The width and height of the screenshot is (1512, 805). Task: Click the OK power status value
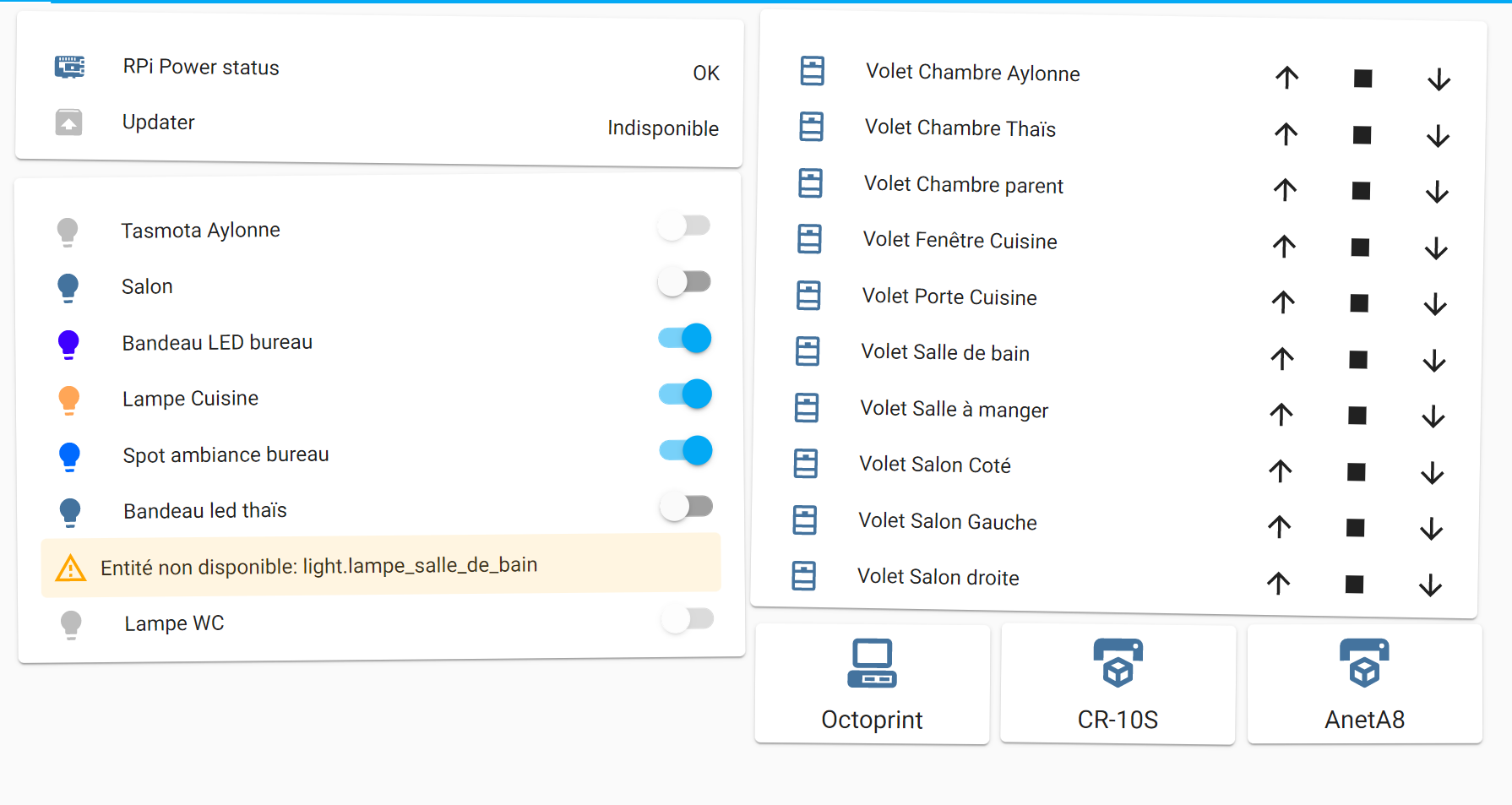click(706, 73)
